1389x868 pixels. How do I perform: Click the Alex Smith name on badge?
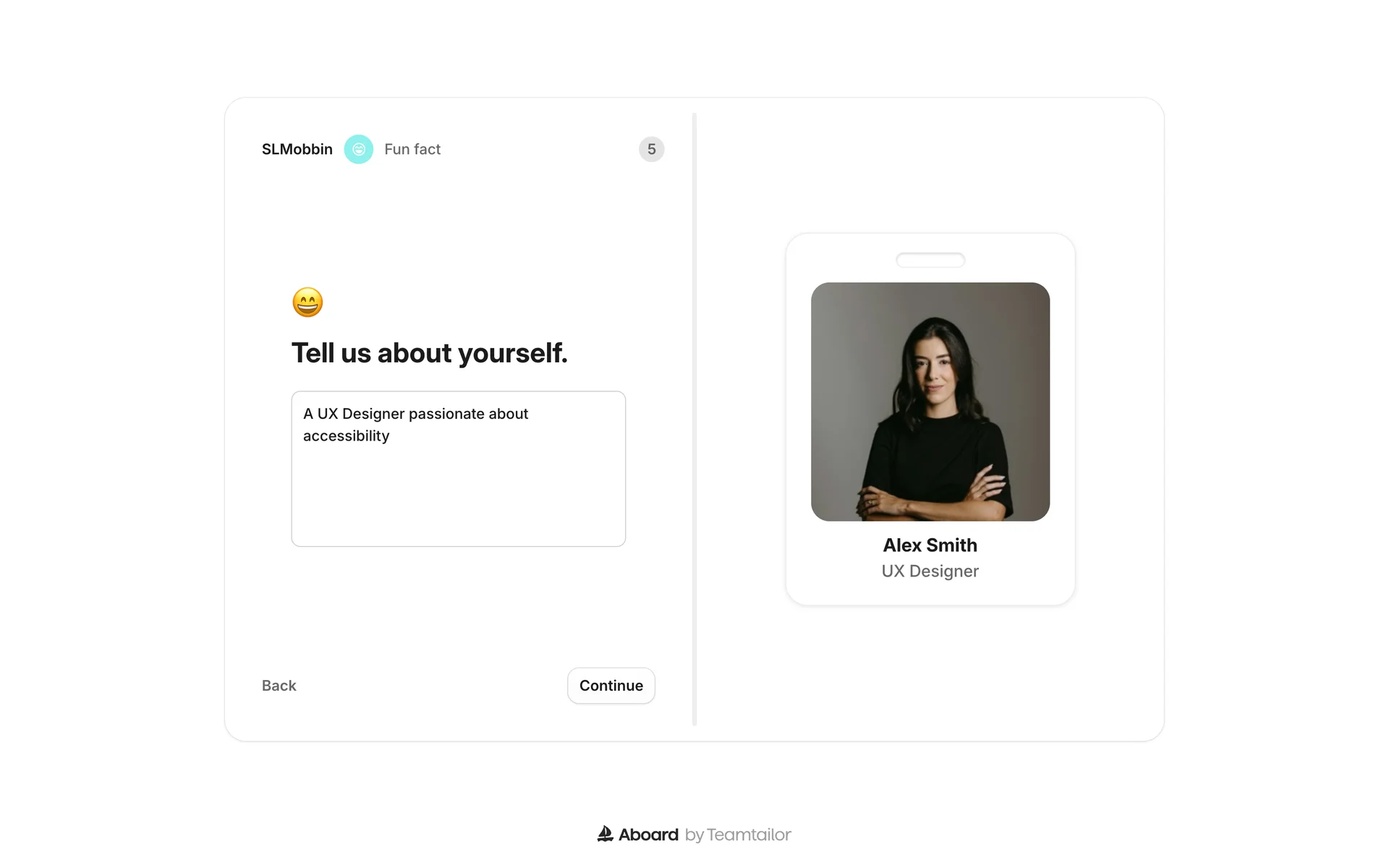pos(930,545)
